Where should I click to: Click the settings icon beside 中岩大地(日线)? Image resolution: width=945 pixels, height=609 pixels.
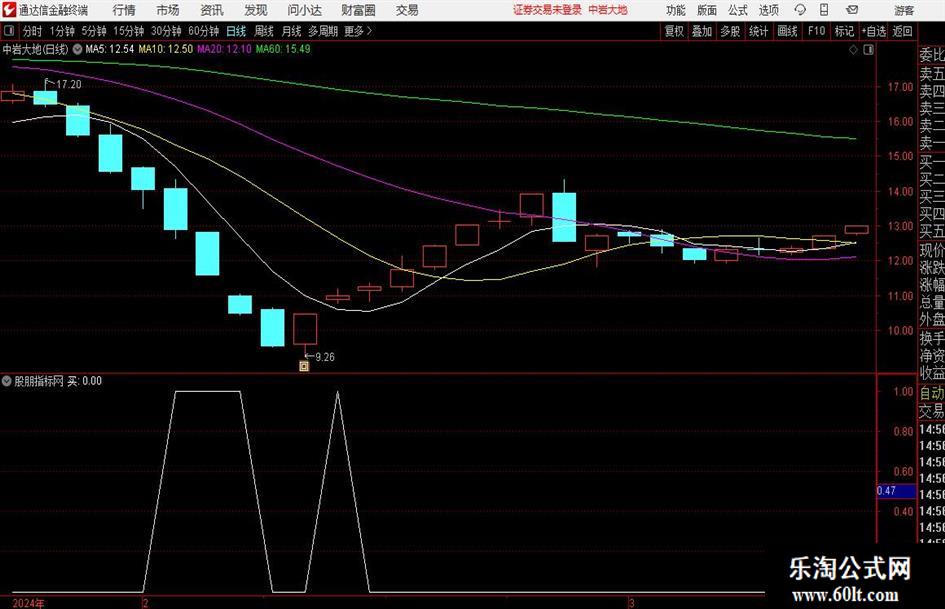pos(78,49)
